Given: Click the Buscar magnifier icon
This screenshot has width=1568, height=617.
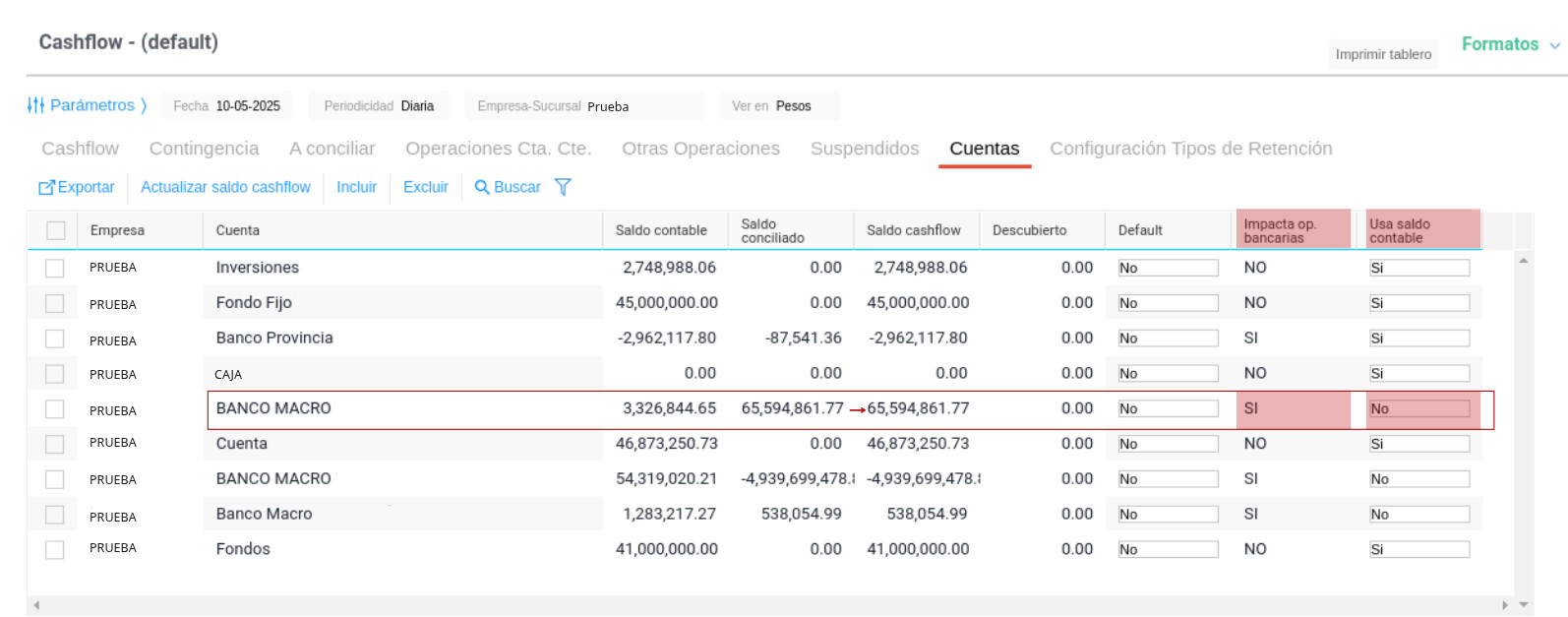Looking at the screenshot, I should coord(482,187).
